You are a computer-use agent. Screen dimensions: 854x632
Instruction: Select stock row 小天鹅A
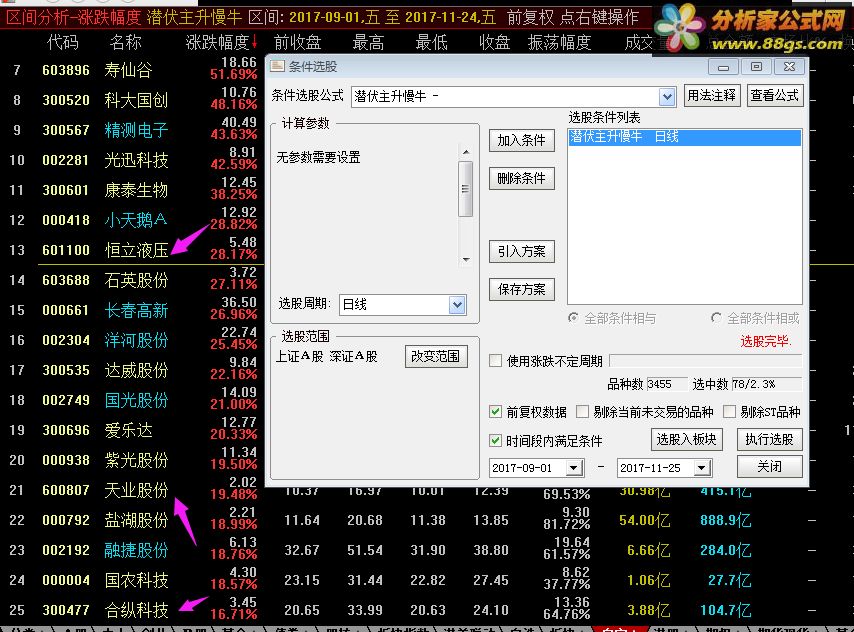136,220
